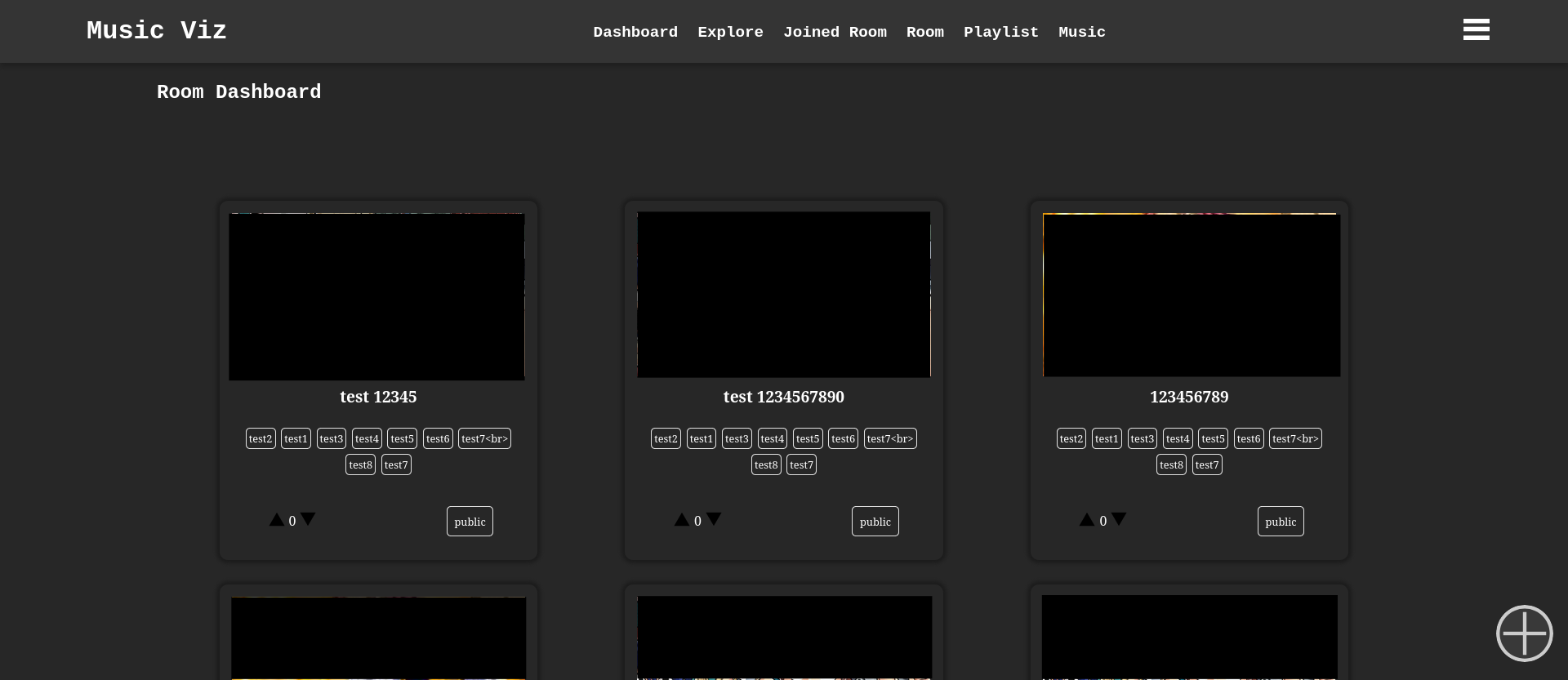
Task: Select tag test2 on 'test 12345' card
Action: tap(261, 438)
